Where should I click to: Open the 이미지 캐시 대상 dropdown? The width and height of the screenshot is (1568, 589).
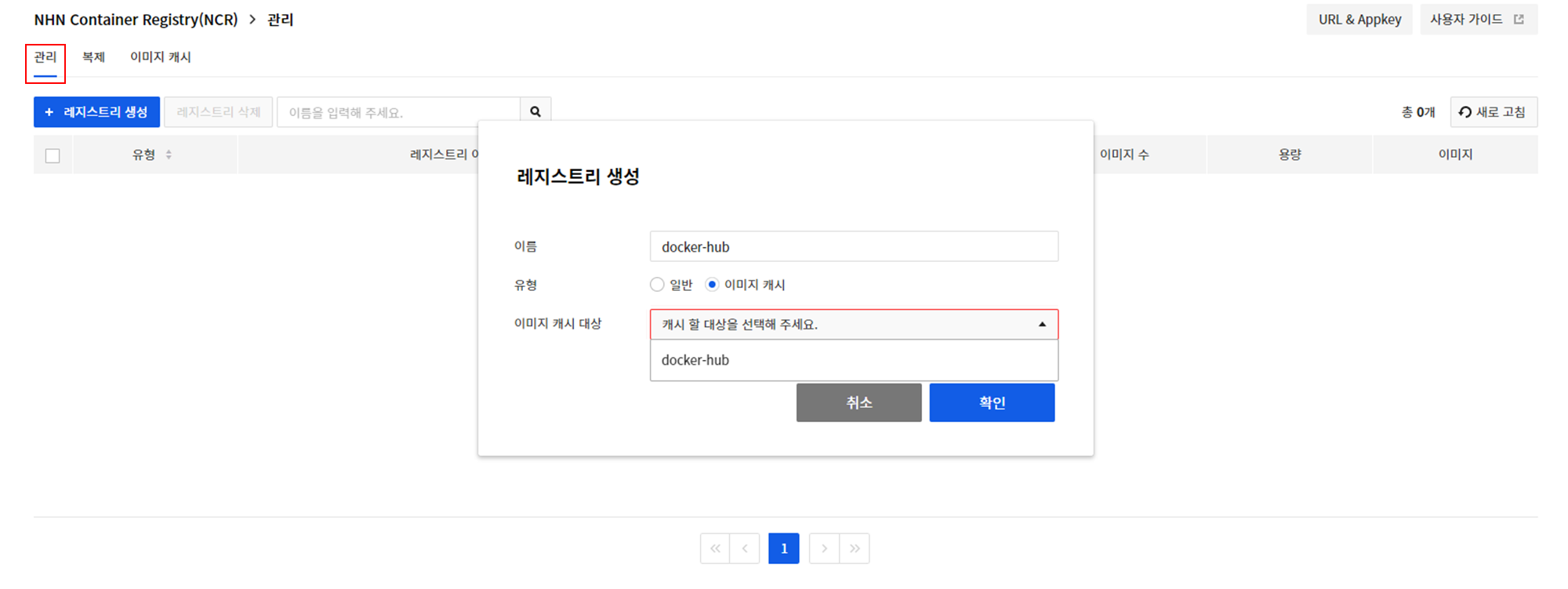854,325
